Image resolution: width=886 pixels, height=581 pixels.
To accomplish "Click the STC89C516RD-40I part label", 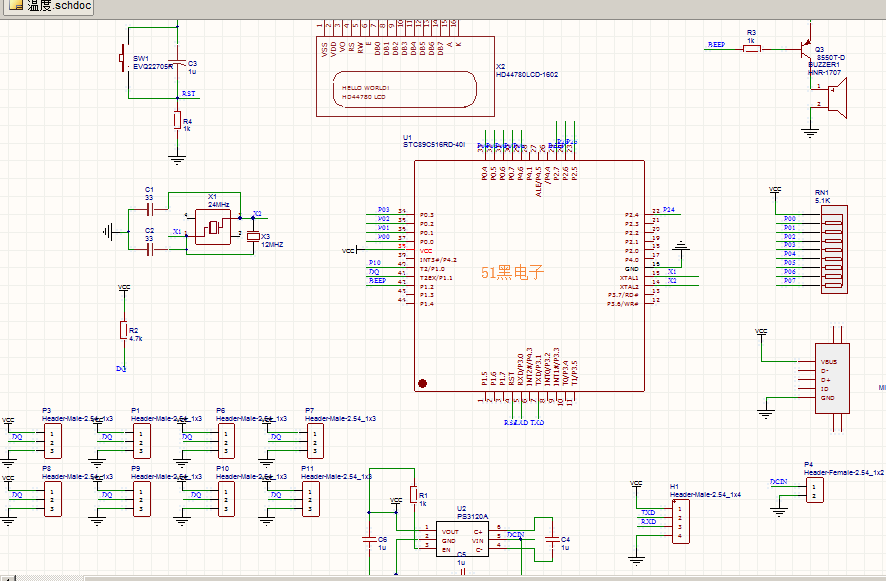I will click(434, 145).
